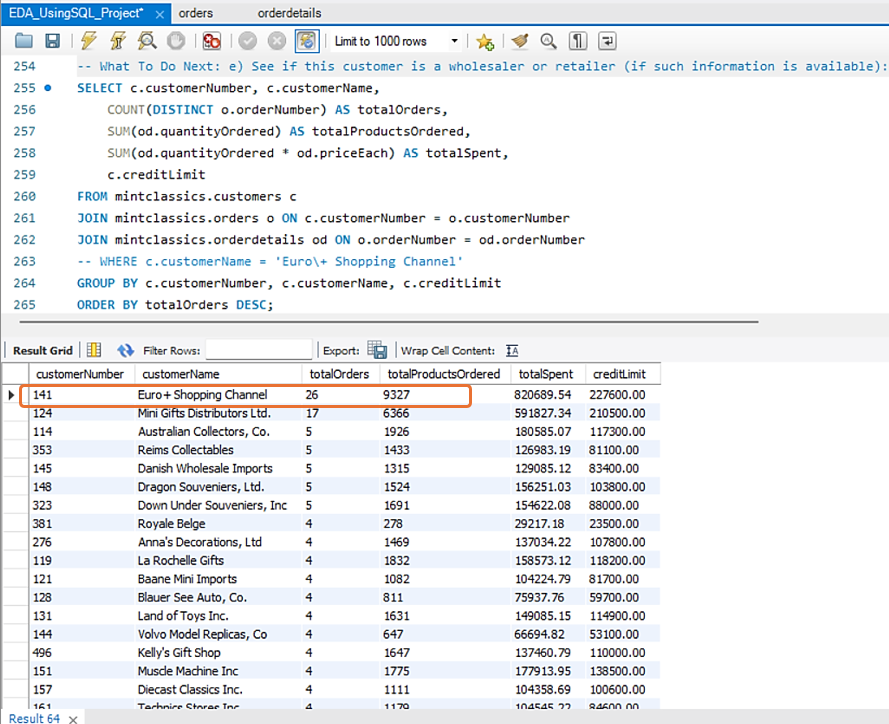Screen dimensions: 889x724
Task: Select the Kelly's Gift Shop cell
Action: [218, 653]
